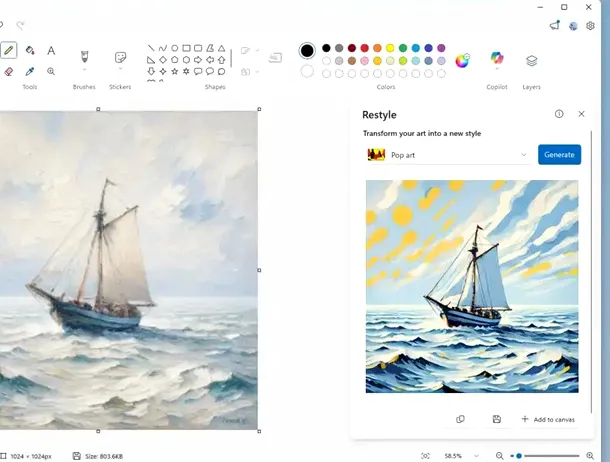Image resolution: width=610 pixels, height=462 pixels.
Task: Pick the Fill bucket tool
Action: tap(30, 50)
